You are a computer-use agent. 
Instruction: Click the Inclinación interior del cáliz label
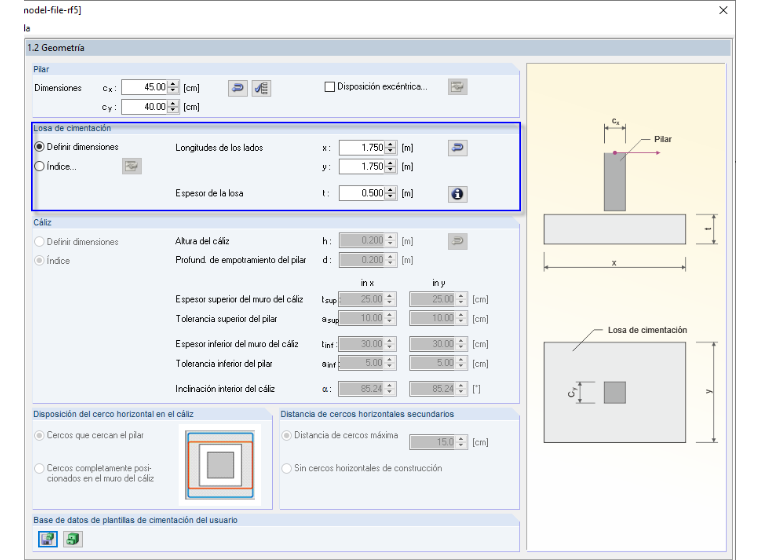coord(225,389)
